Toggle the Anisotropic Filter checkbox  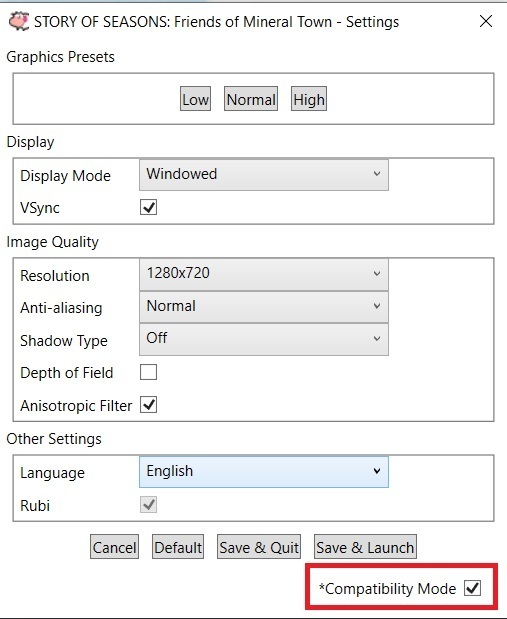148,405
